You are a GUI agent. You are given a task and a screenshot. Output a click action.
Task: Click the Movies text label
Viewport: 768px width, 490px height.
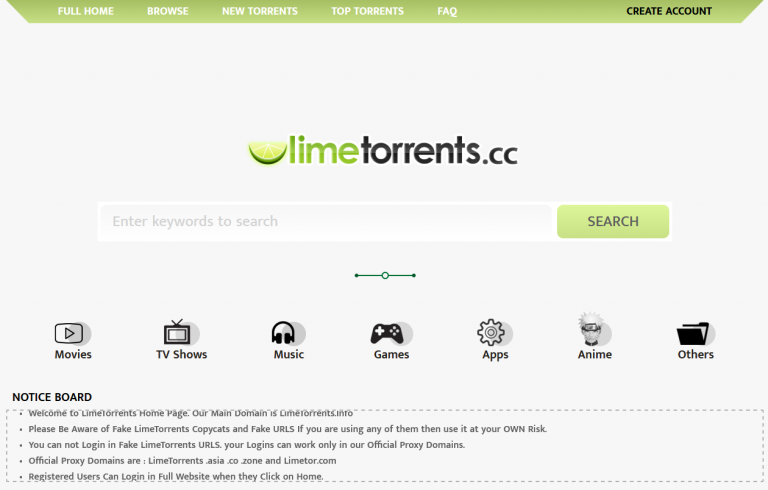coord(73,354)
